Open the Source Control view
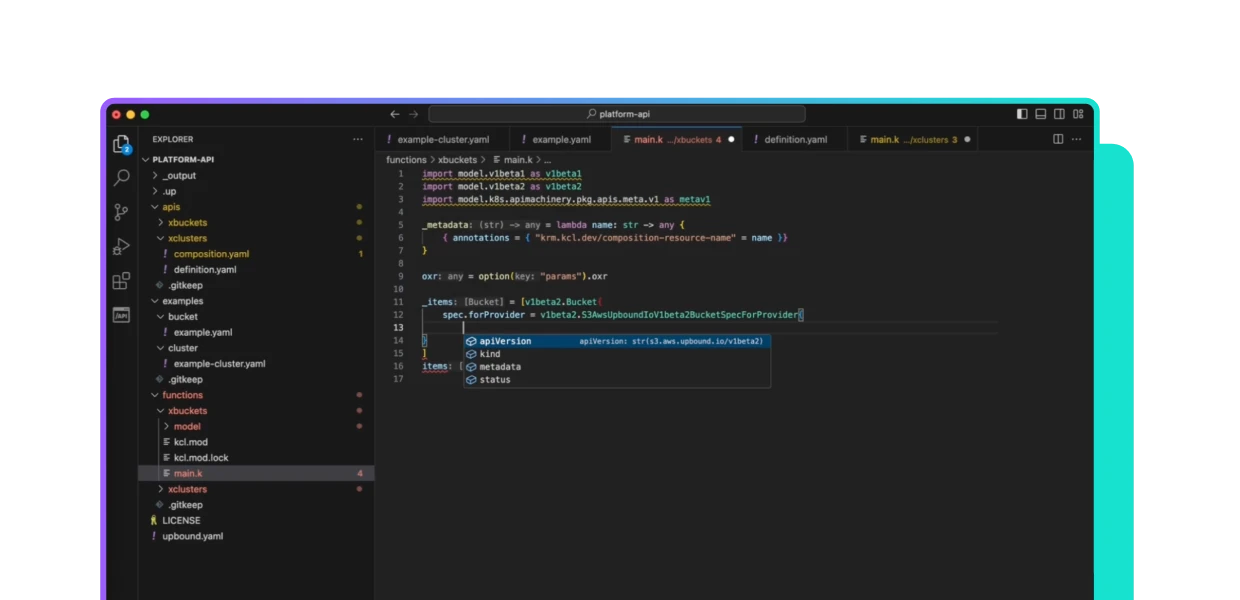 pyautogui.click(x=121, y=212)
